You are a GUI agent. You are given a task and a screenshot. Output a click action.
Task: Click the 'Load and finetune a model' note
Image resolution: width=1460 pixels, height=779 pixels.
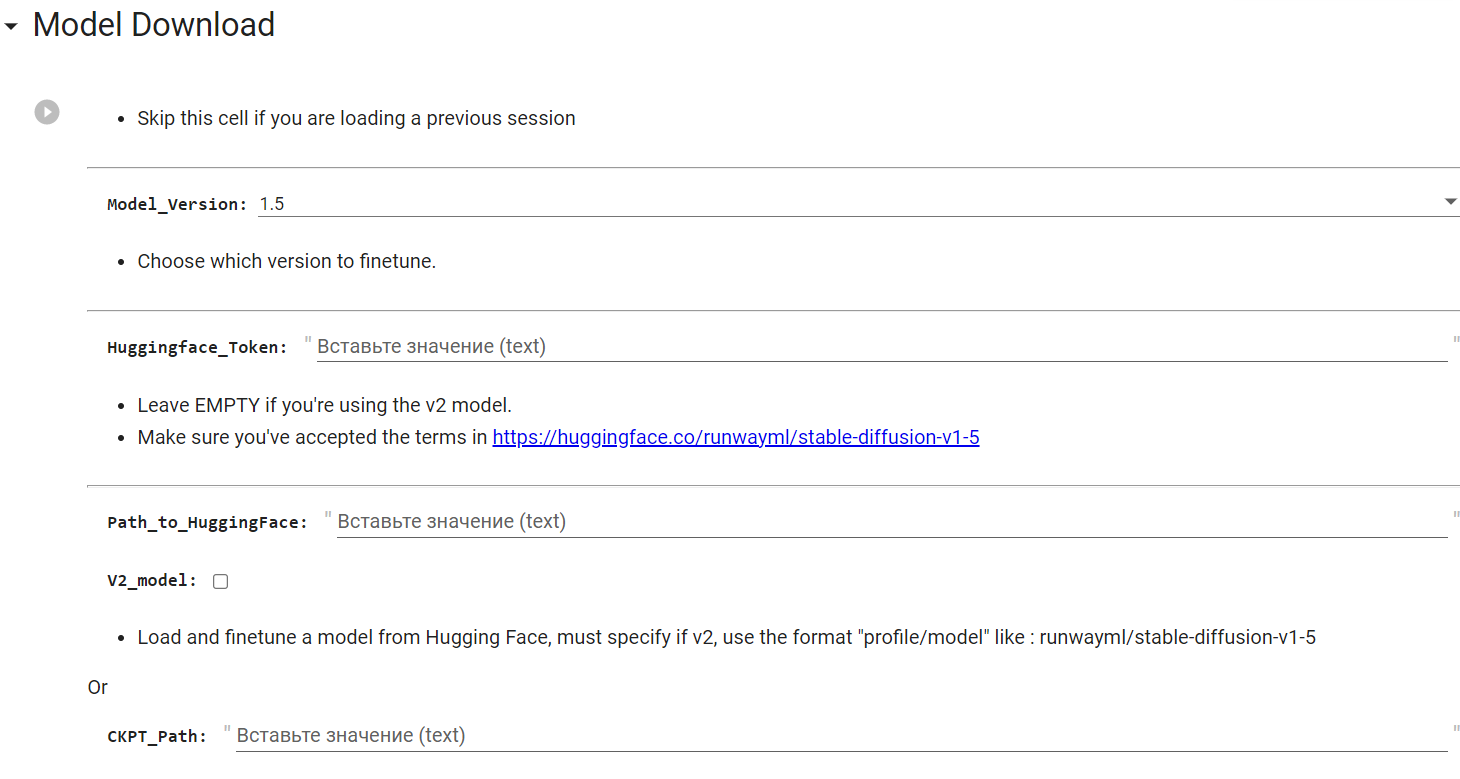[x=726, y=637]
